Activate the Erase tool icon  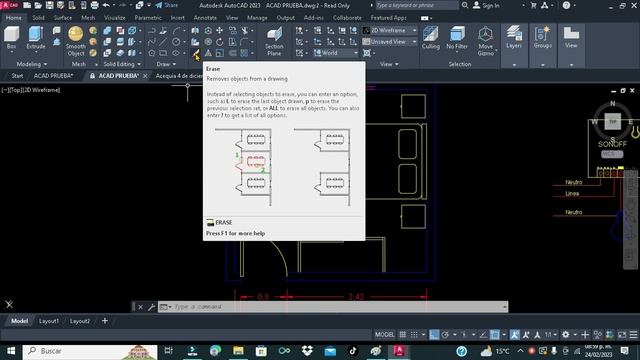196,53
